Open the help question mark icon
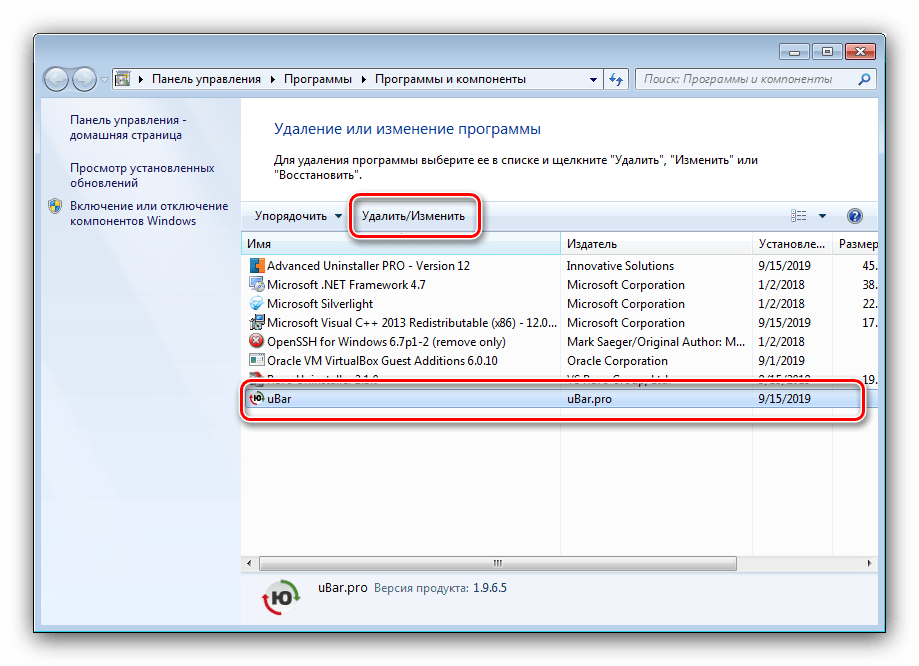Screen dimensions: 919x666 [x=854, y=216]
